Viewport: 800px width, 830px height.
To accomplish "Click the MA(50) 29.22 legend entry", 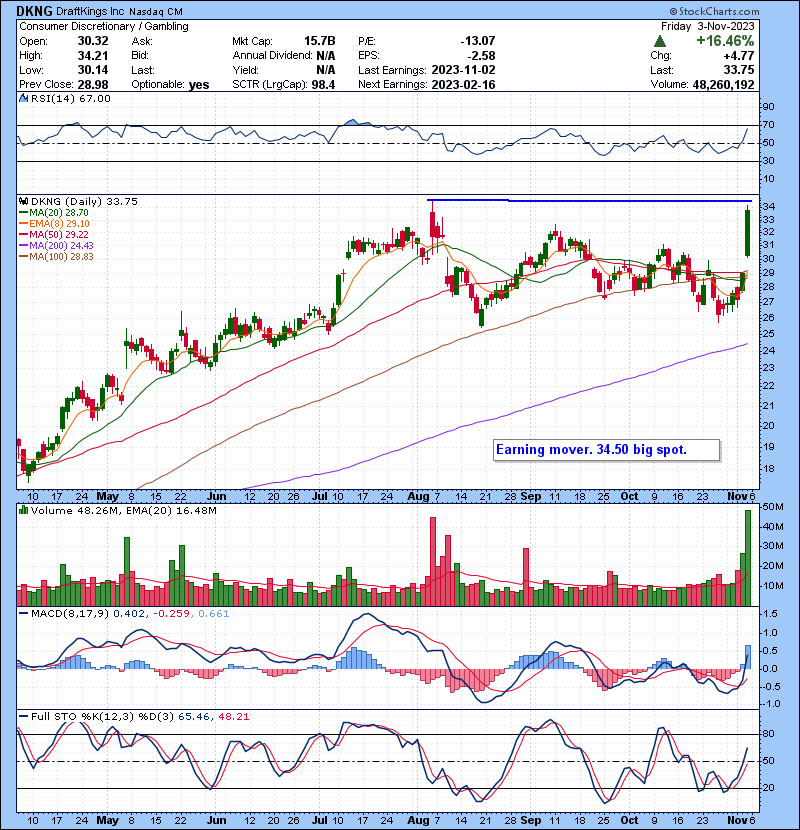I will [x=53, y=234].
